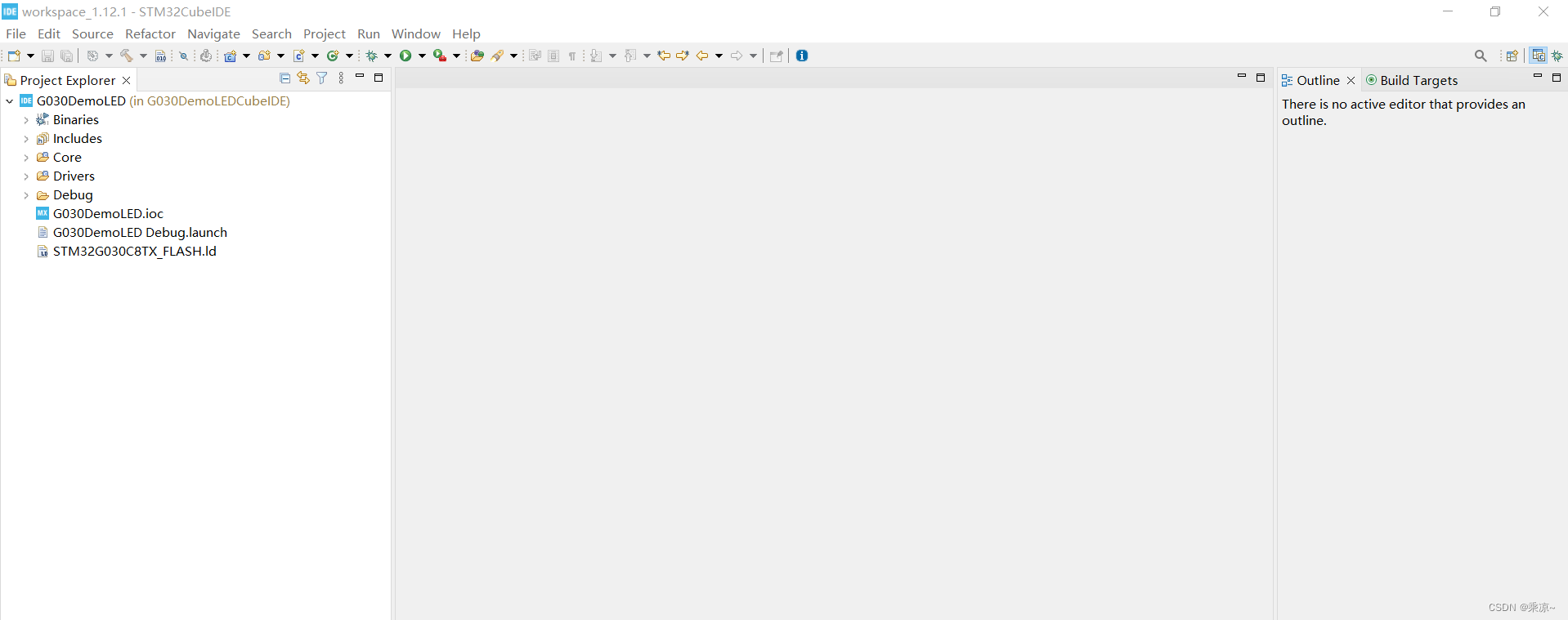This screenshot has width=1568, height=620.
Task: Run the project with green play icon
Action: [x=405, y=56]
